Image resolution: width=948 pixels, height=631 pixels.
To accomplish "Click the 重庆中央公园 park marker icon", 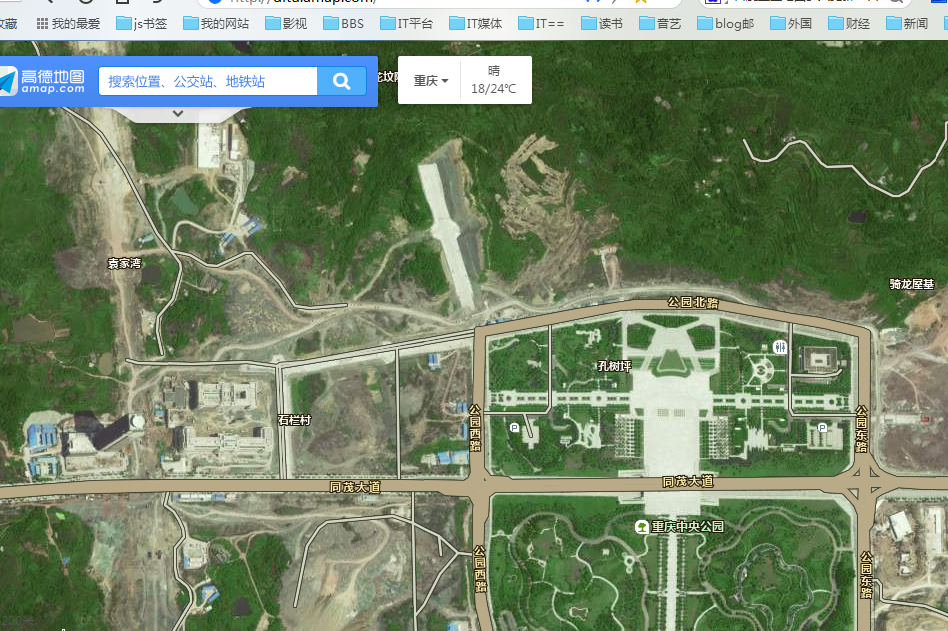I will click(x=641, y=526).
